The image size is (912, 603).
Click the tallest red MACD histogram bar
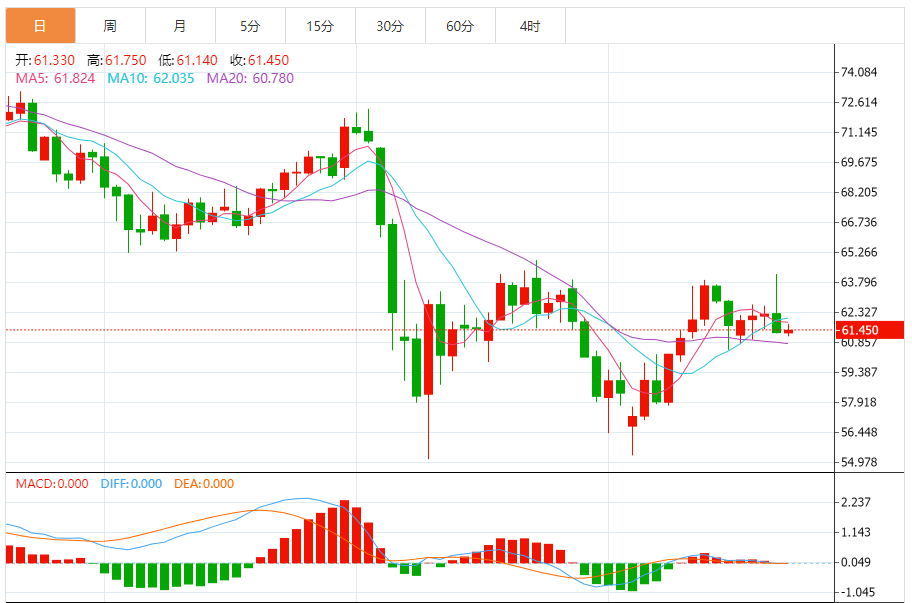click(344, 531)
